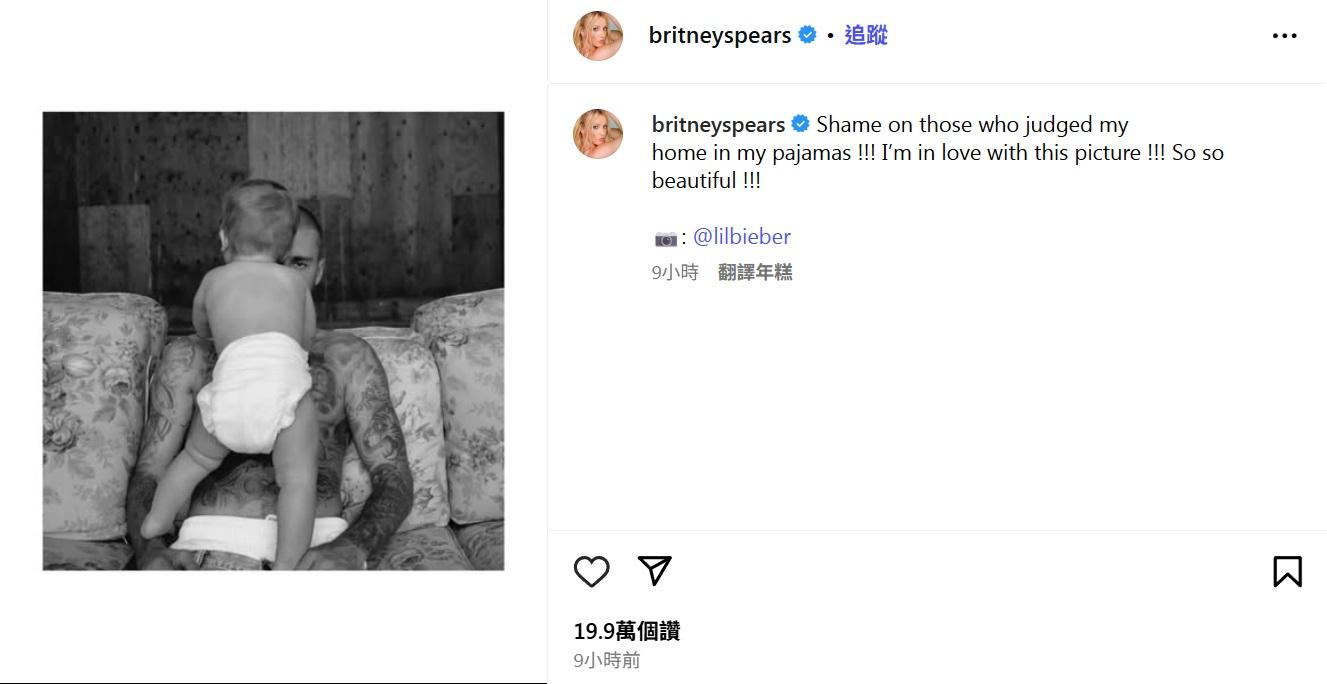Click the verified badge beside the caption username
1327x684 pixels.
coord(800,124)
